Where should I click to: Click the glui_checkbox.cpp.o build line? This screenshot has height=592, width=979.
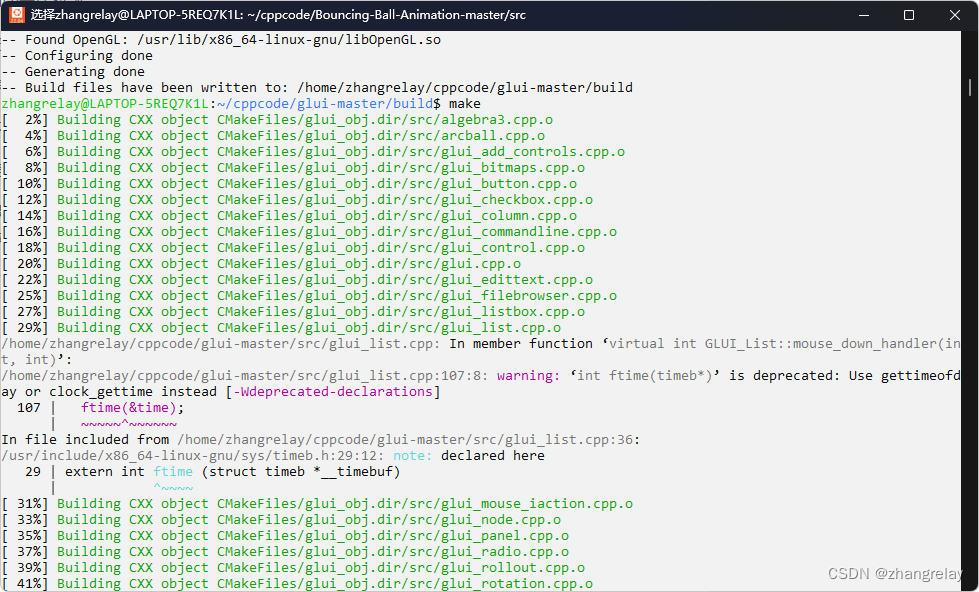point(297,200)
